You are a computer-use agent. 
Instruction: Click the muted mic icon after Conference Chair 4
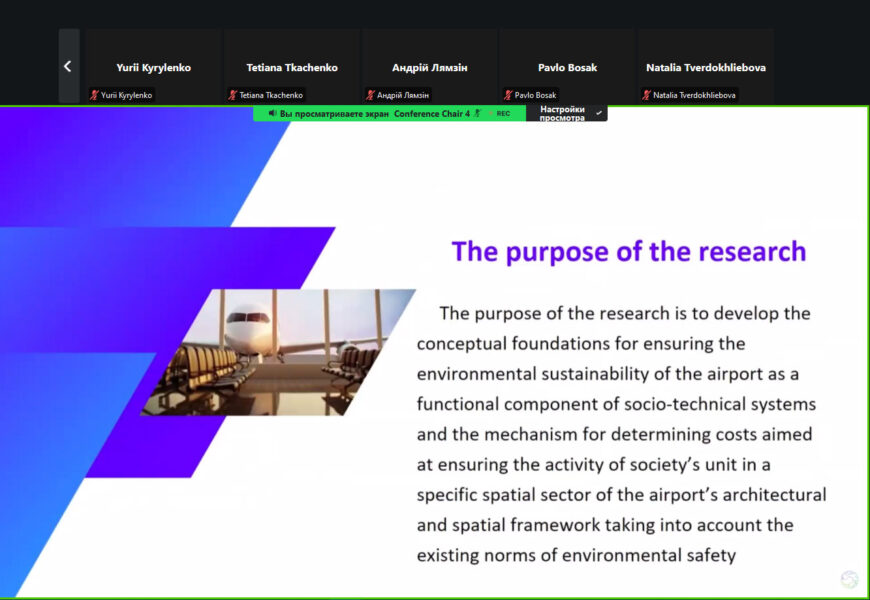tap(478, 114)
